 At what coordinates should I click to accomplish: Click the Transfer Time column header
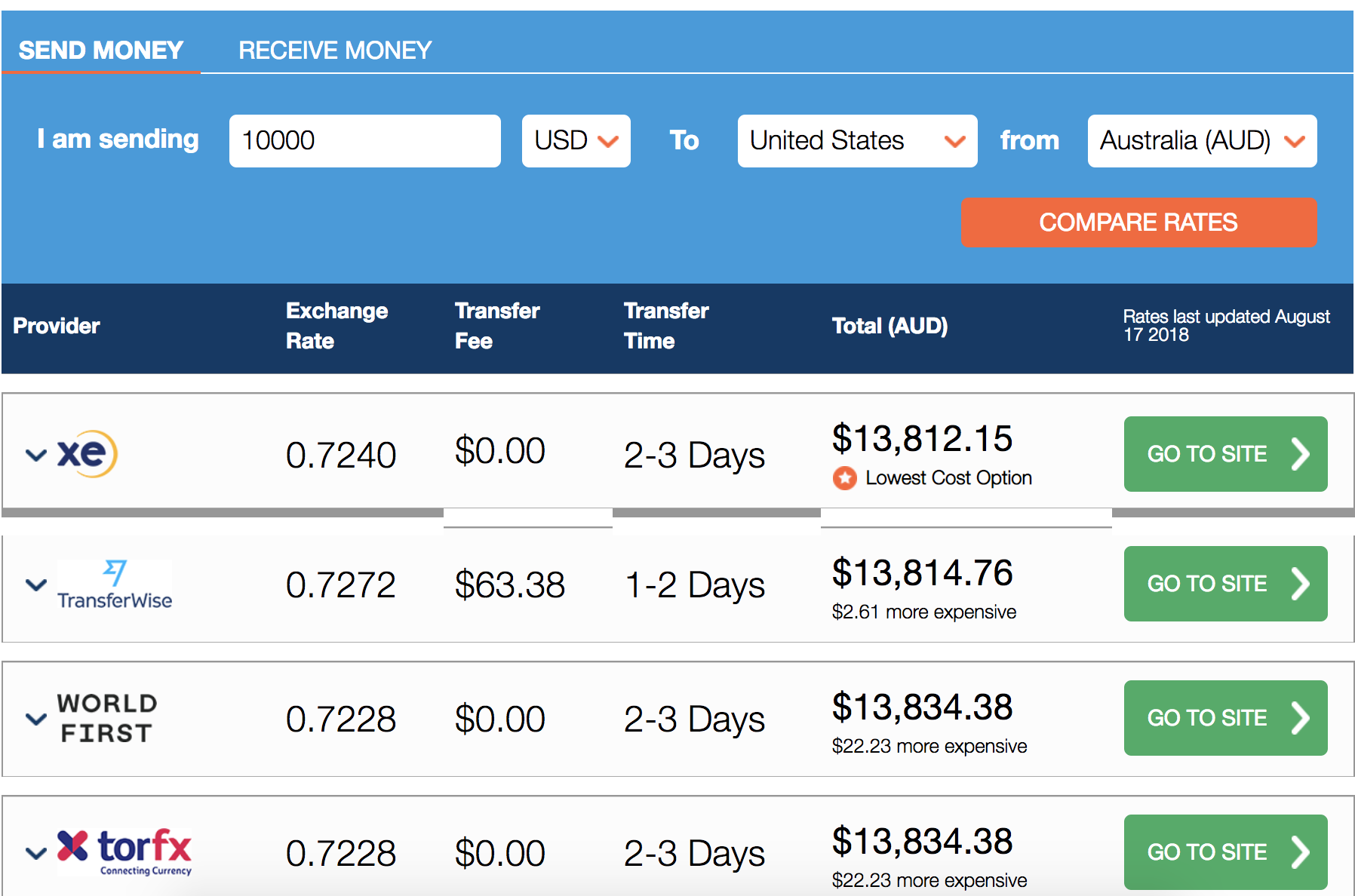(666, 326)
